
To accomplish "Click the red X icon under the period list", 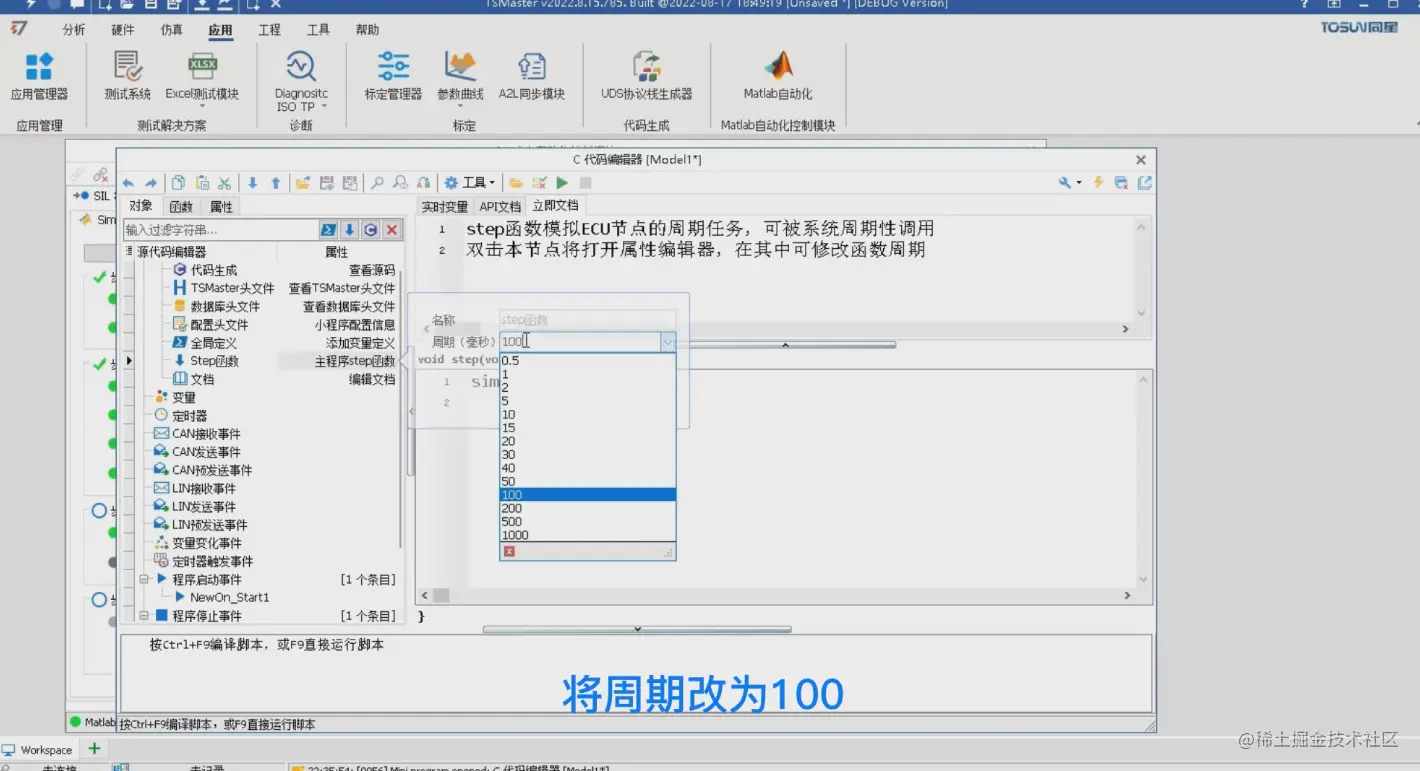I will (509, 551).
